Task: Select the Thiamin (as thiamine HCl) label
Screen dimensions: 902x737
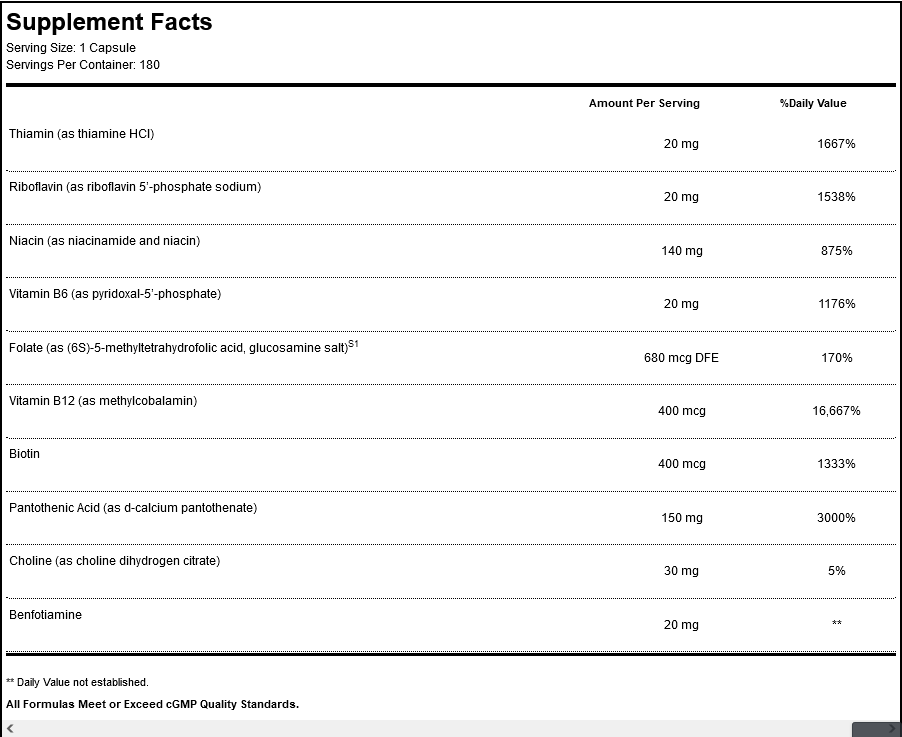Action: pyautogui.click(x=82, y=133)
